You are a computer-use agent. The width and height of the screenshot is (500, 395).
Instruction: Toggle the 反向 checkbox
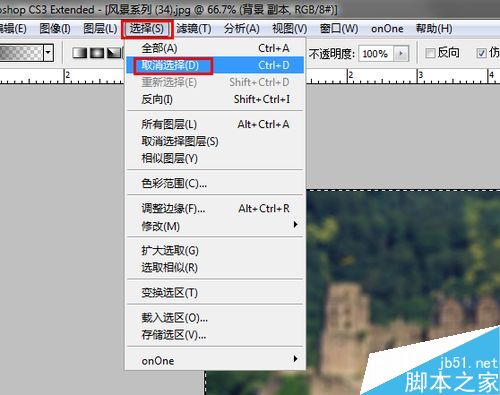pyautogui.click(x=430, y=53)
